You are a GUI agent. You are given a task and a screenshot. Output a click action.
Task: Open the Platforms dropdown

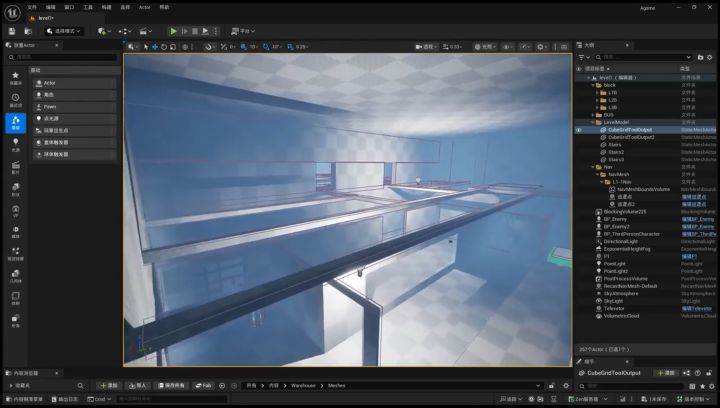pyautogui.click(x=243, y=31)
